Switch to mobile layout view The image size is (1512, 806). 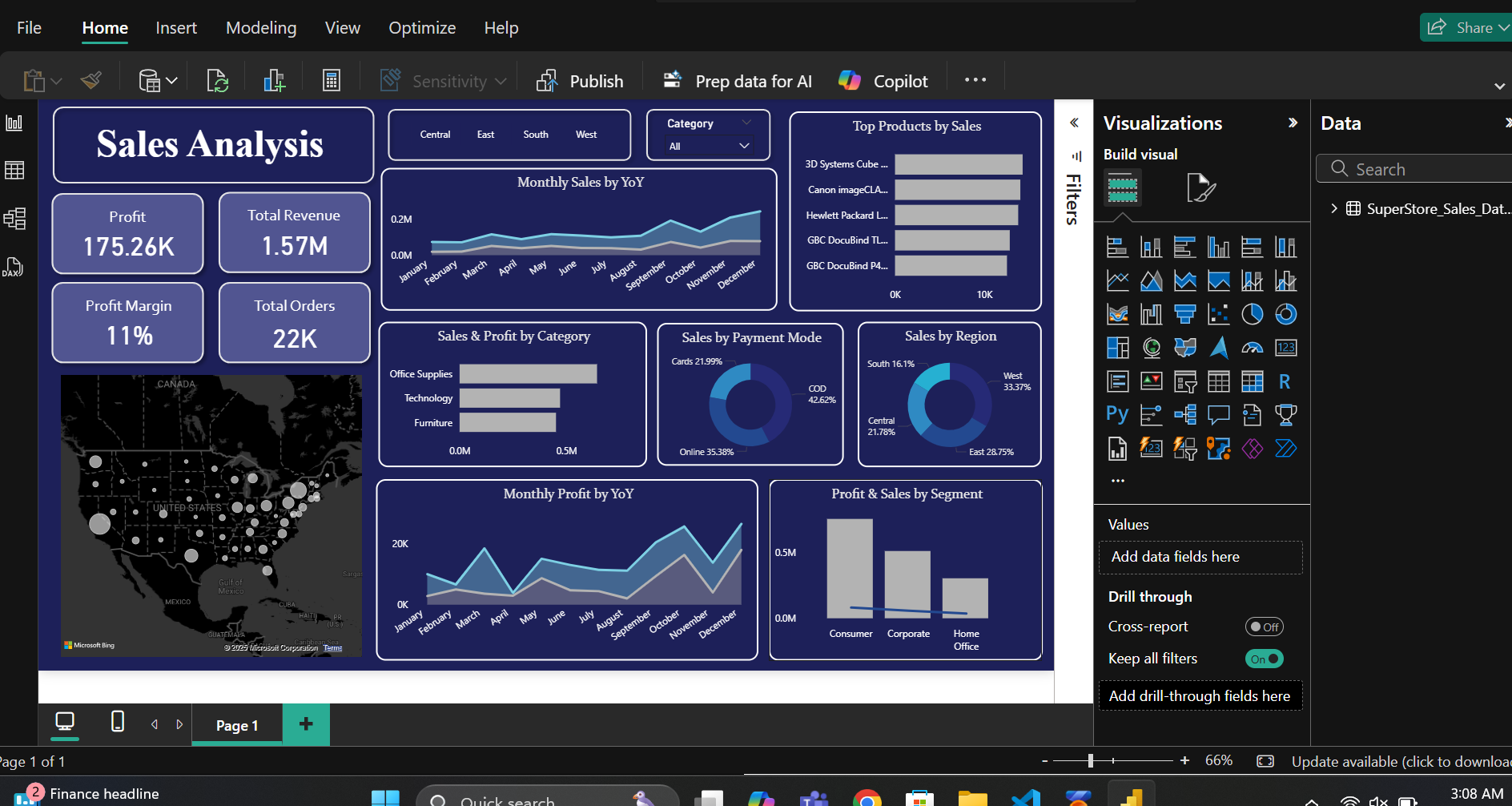pyautogui.click(x=117, y=722)
